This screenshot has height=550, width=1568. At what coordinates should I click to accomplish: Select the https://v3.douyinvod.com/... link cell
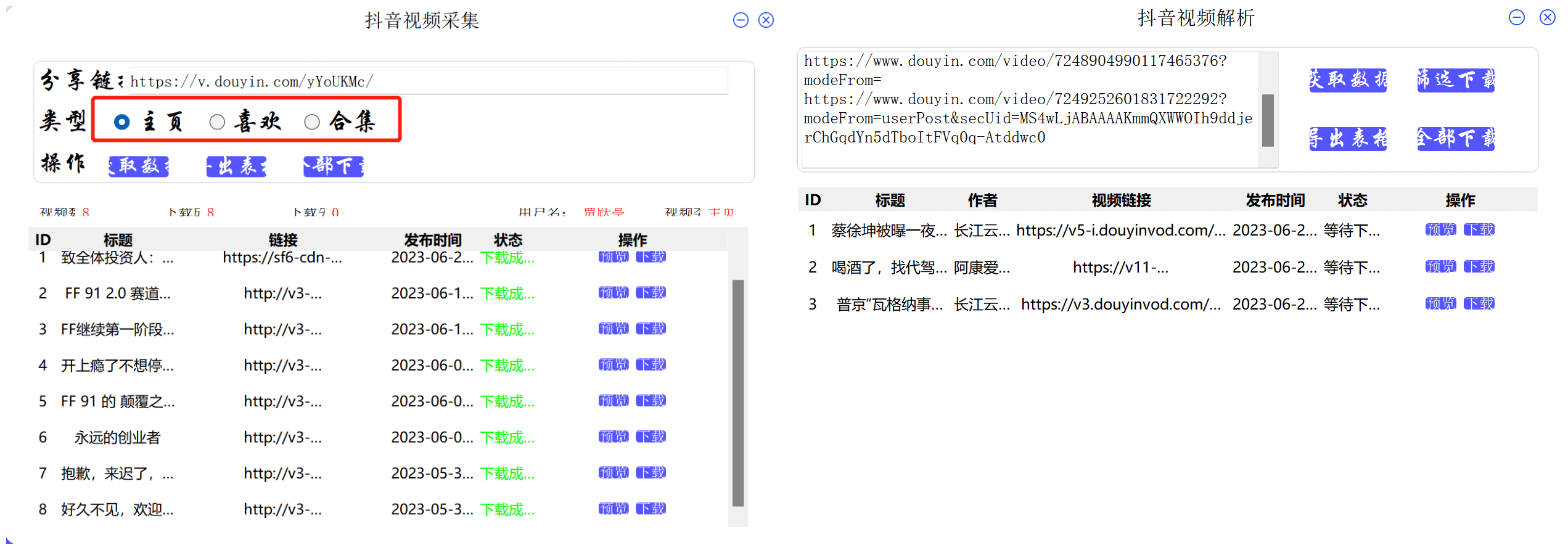pyautogui.click(x=1121, y=304)
